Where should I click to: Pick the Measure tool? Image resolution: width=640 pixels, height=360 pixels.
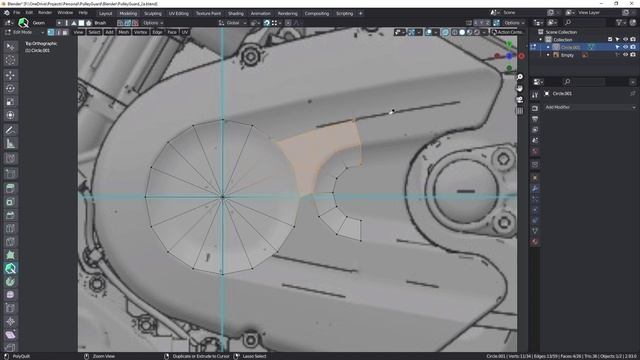point(10,144)
